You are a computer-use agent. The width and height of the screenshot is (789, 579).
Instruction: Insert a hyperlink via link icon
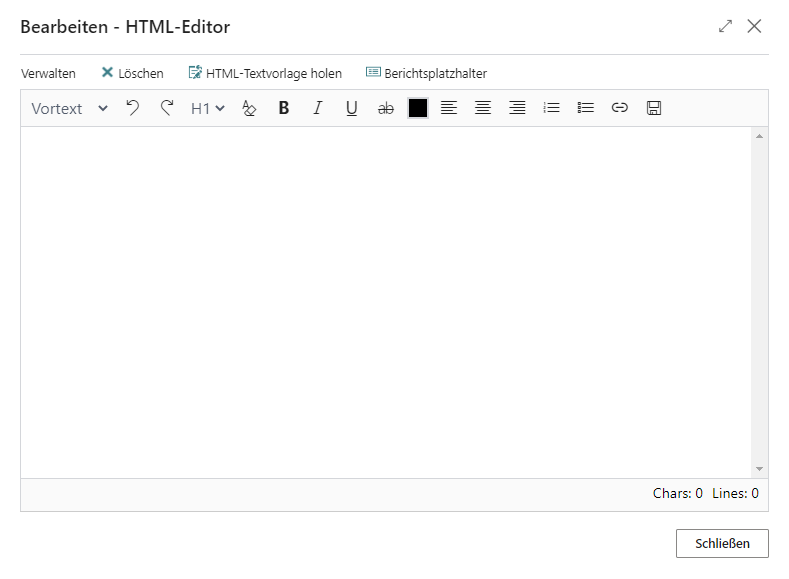coord(619,108)
